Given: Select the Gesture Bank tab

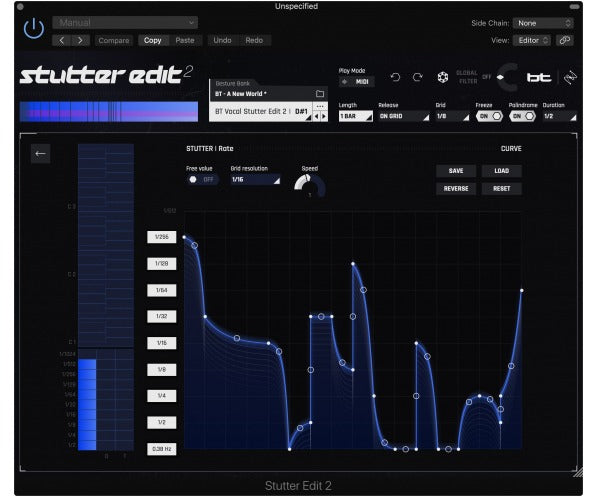Looking at the screenshot, I should 233,83.
